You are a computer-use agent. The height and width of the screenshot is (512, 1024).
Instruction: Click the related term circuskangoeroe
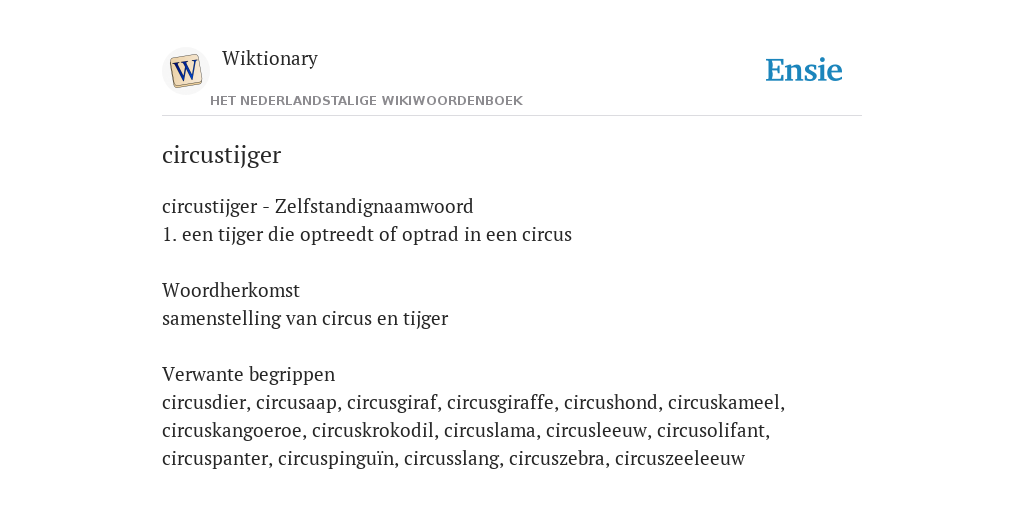click(232, 431)
